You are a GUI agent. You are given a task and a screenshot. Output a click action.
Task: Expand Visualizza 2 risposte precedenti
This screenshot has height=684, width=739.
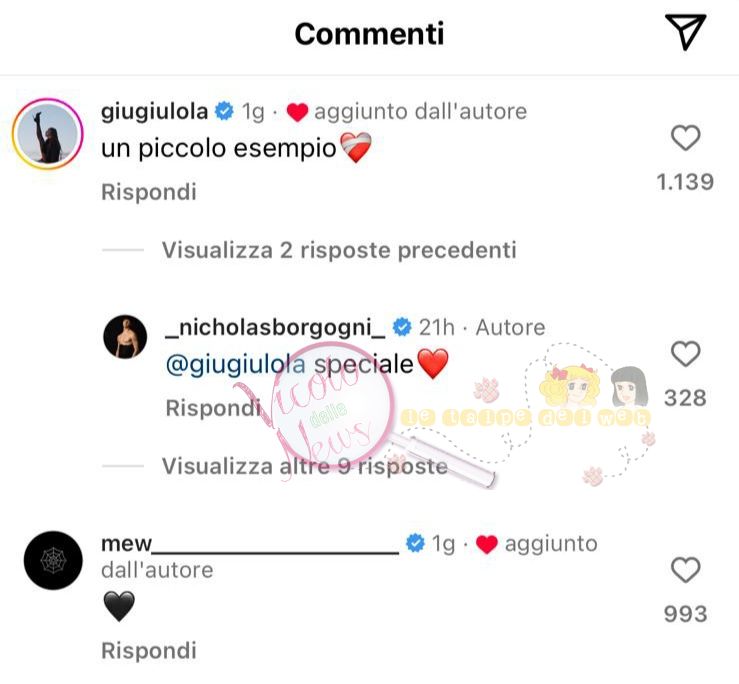pyautogui.click(x=339, y=250)
